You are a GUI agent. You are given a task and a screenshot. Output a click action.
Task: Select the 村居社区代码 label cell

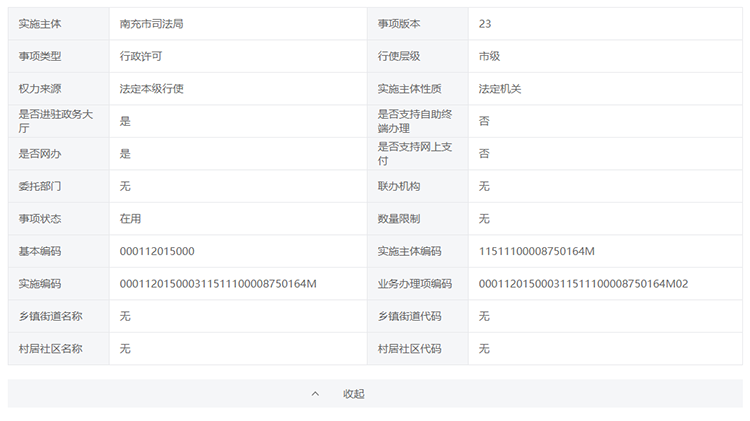pyautogui.click(x=409, y=349)
